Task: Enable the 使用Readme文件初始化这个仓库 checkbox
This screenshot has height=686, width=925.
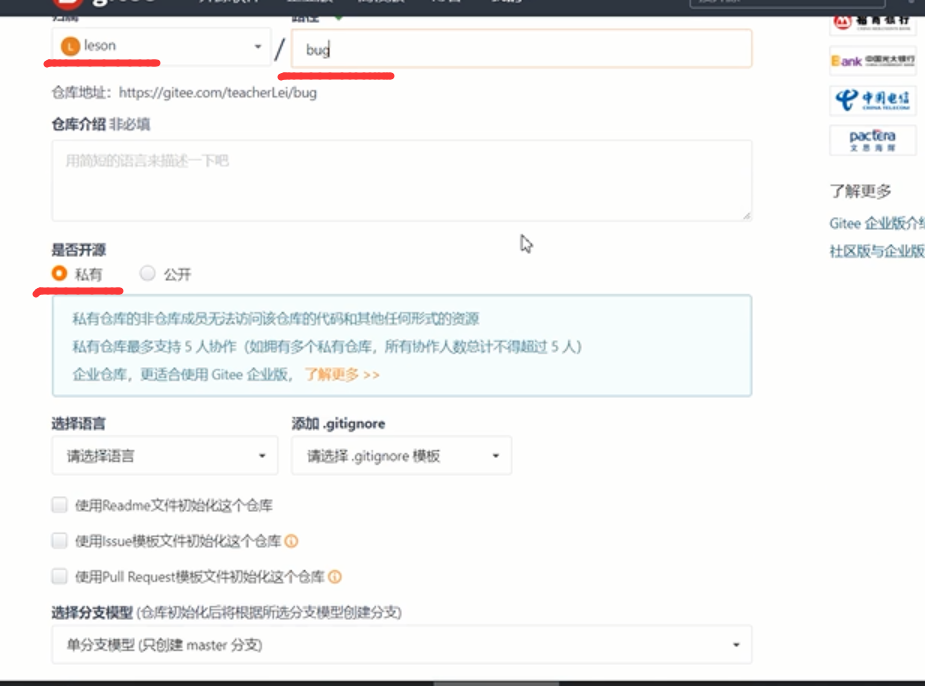Action: point(59,505)
